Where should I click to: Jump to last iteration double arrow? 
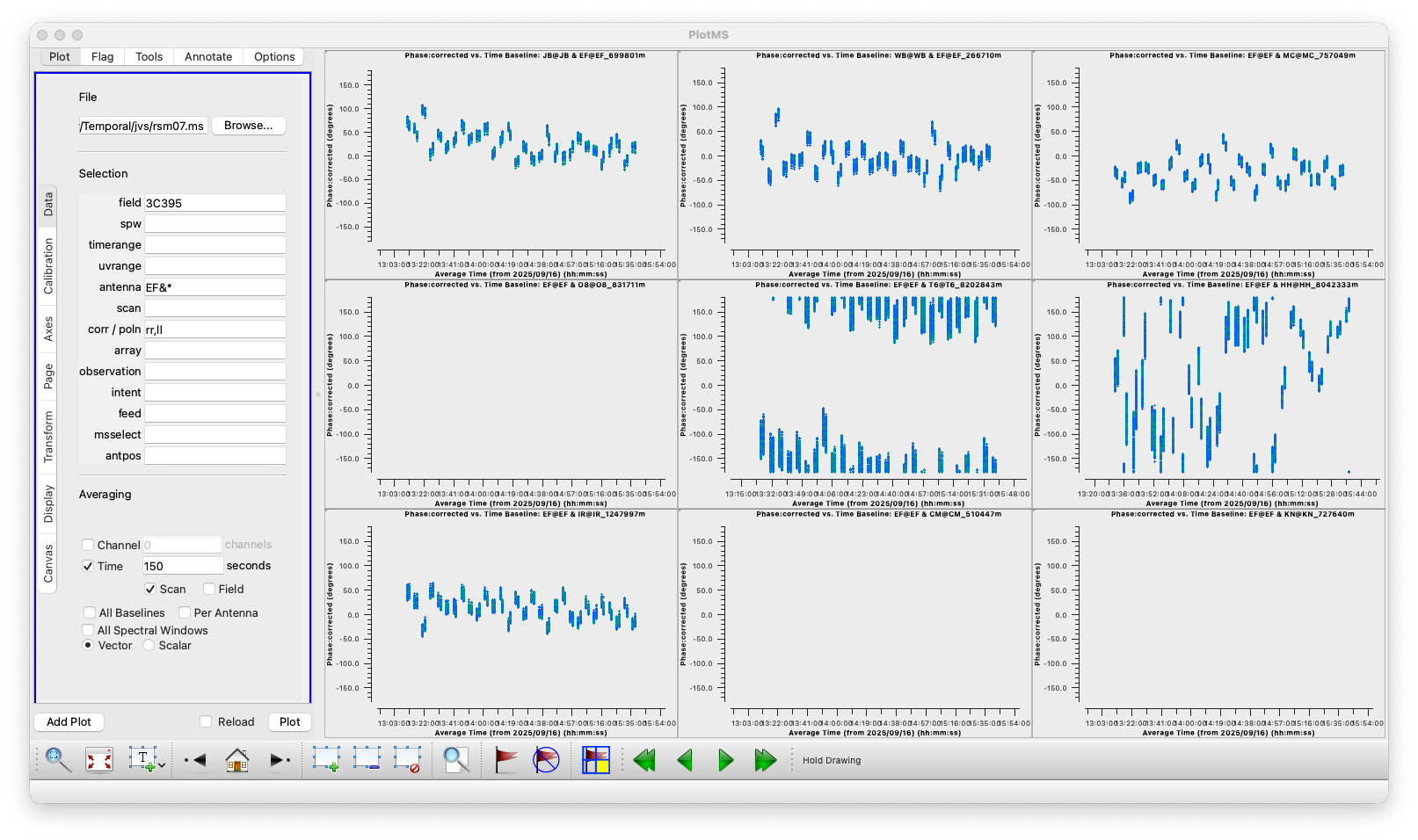[x=766, y=760]
